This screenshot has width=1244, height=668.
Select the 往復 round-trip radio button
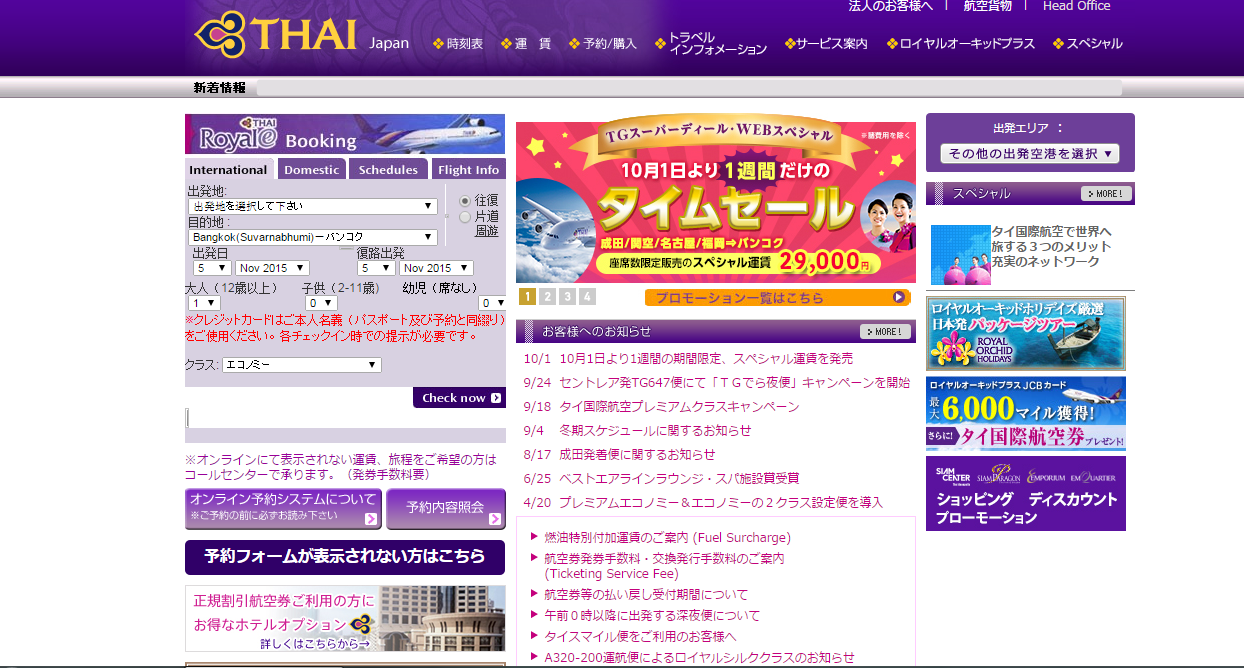(465, 200)
